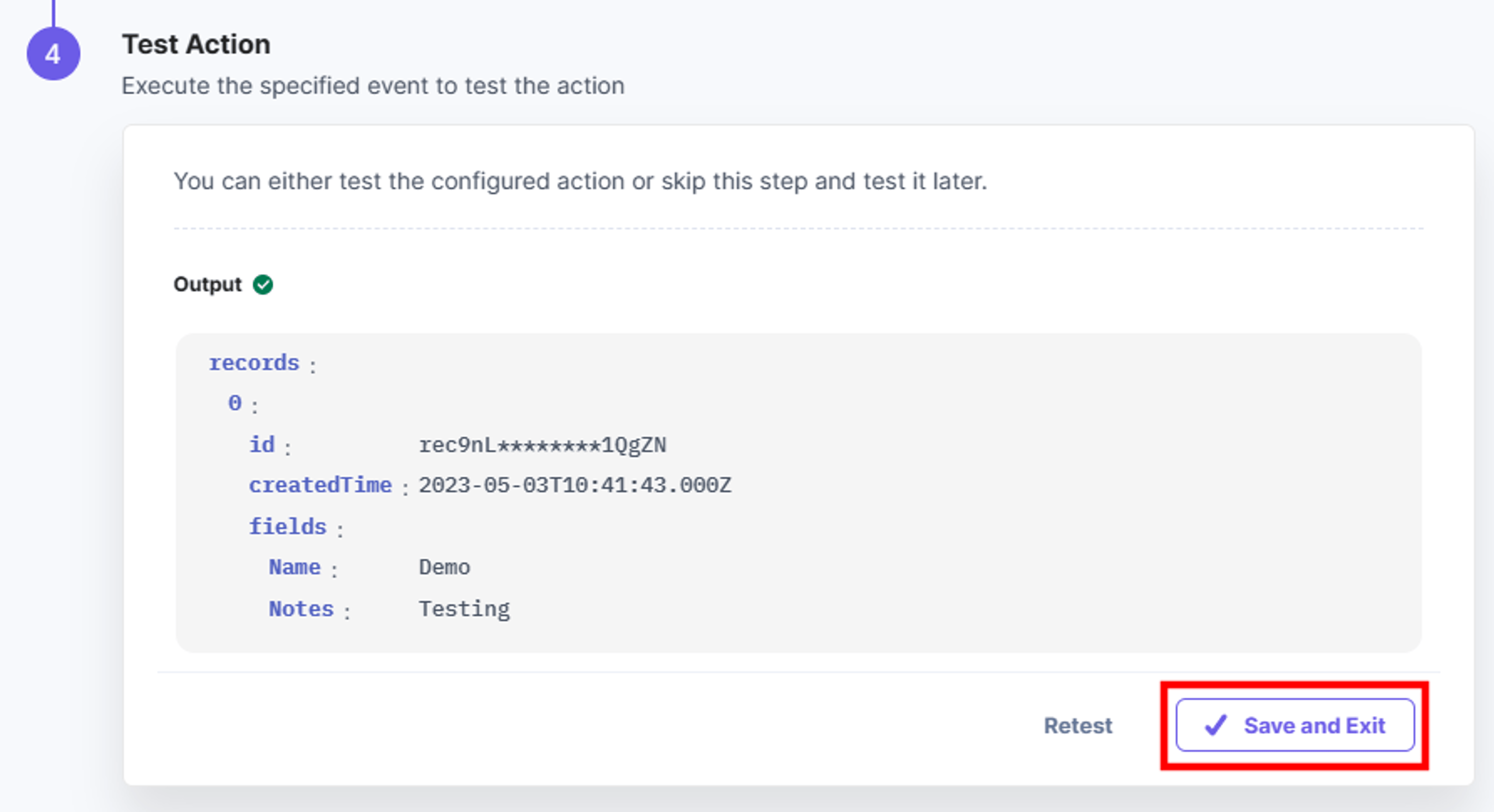Click the green Output success checkmark

click(263, 285)
